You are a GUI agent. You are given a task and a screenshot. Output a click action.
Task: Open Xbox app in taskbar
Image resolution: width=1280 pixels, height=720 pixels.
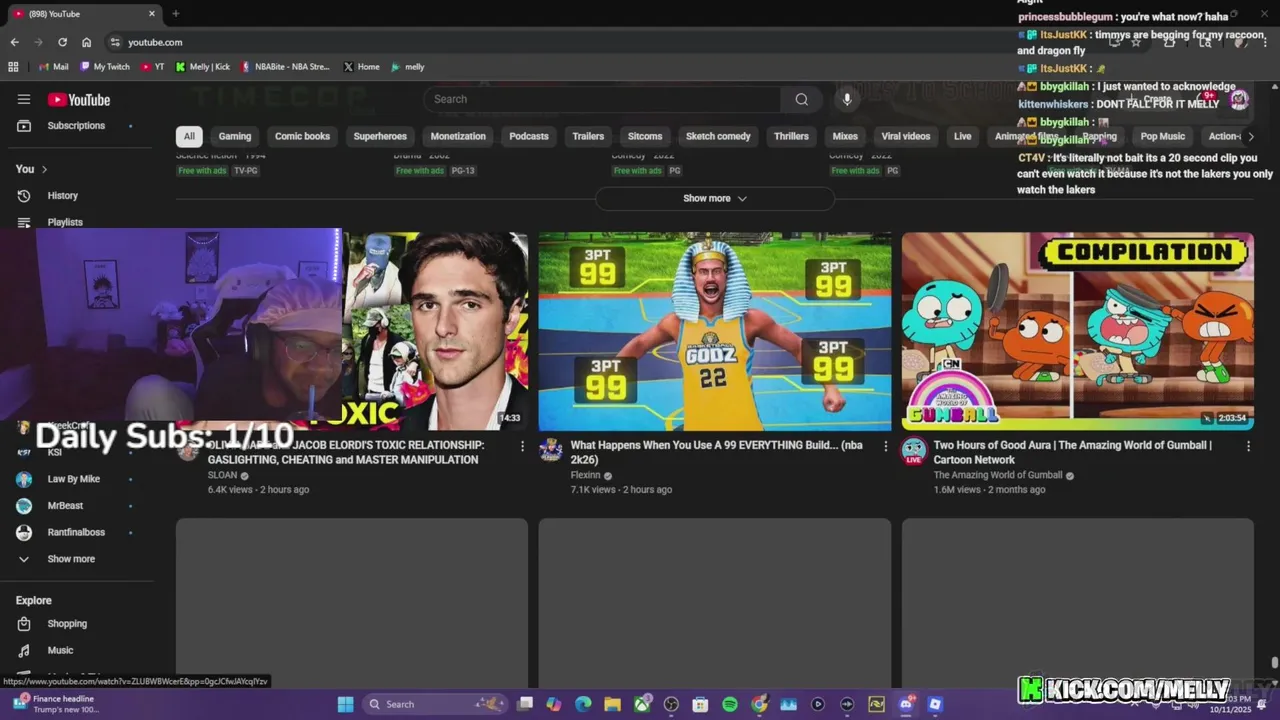(642, 704)
